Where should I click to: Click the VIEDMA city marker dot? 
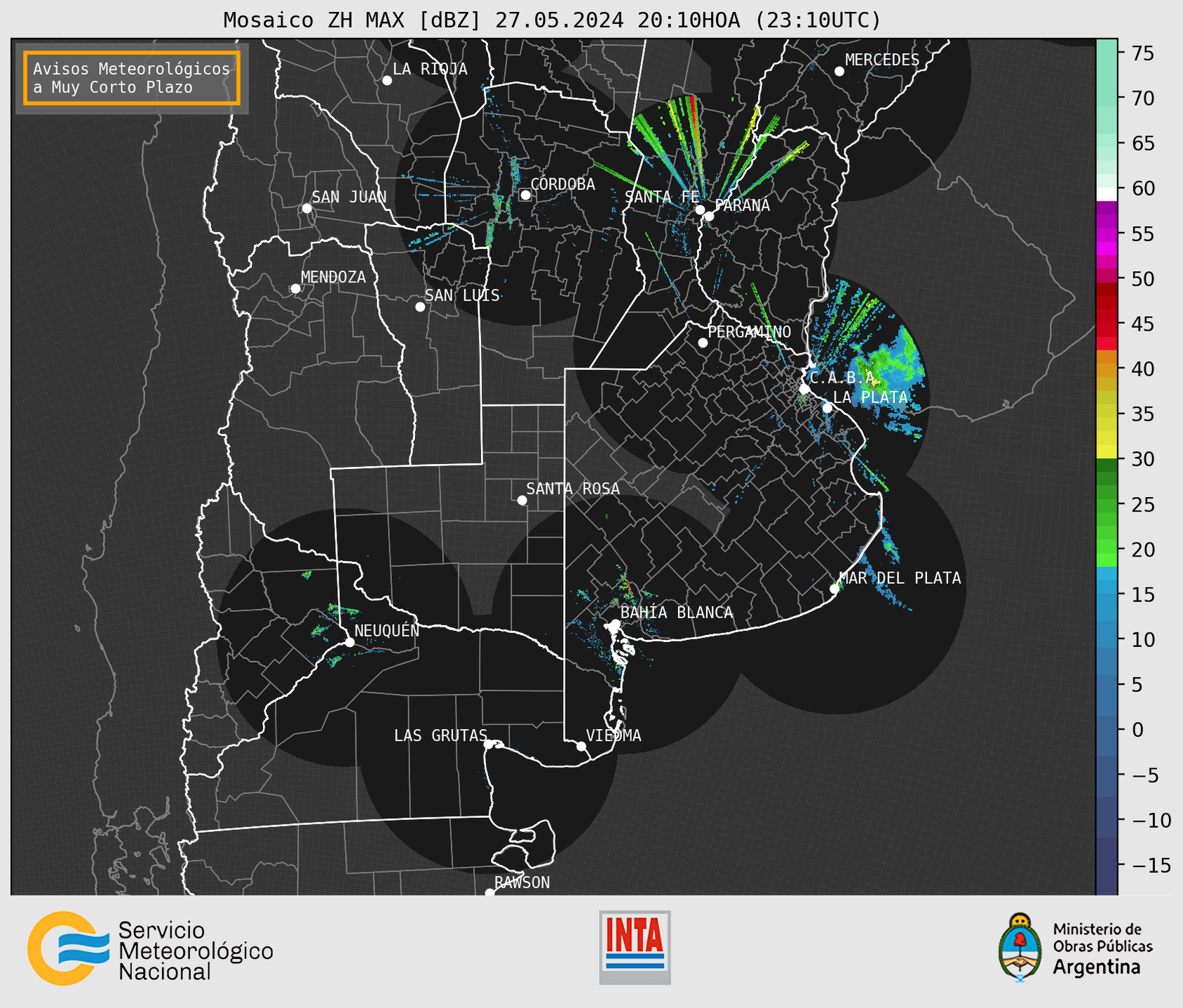point(581,747)
